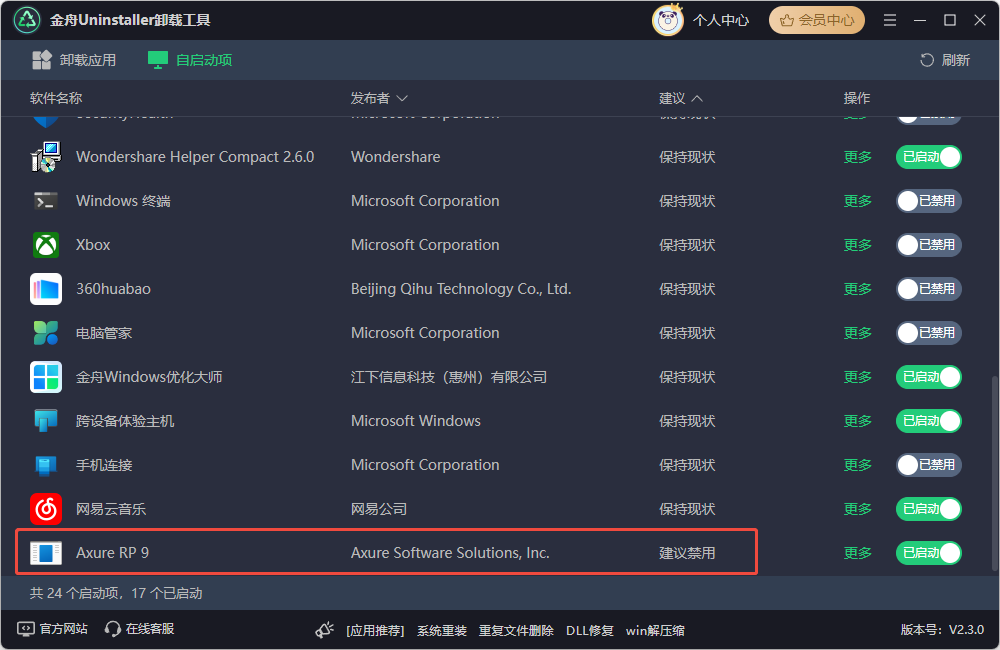1000x650 pixels.
Task: Expand 更多 for Axure RP 9
Action: 857,553
